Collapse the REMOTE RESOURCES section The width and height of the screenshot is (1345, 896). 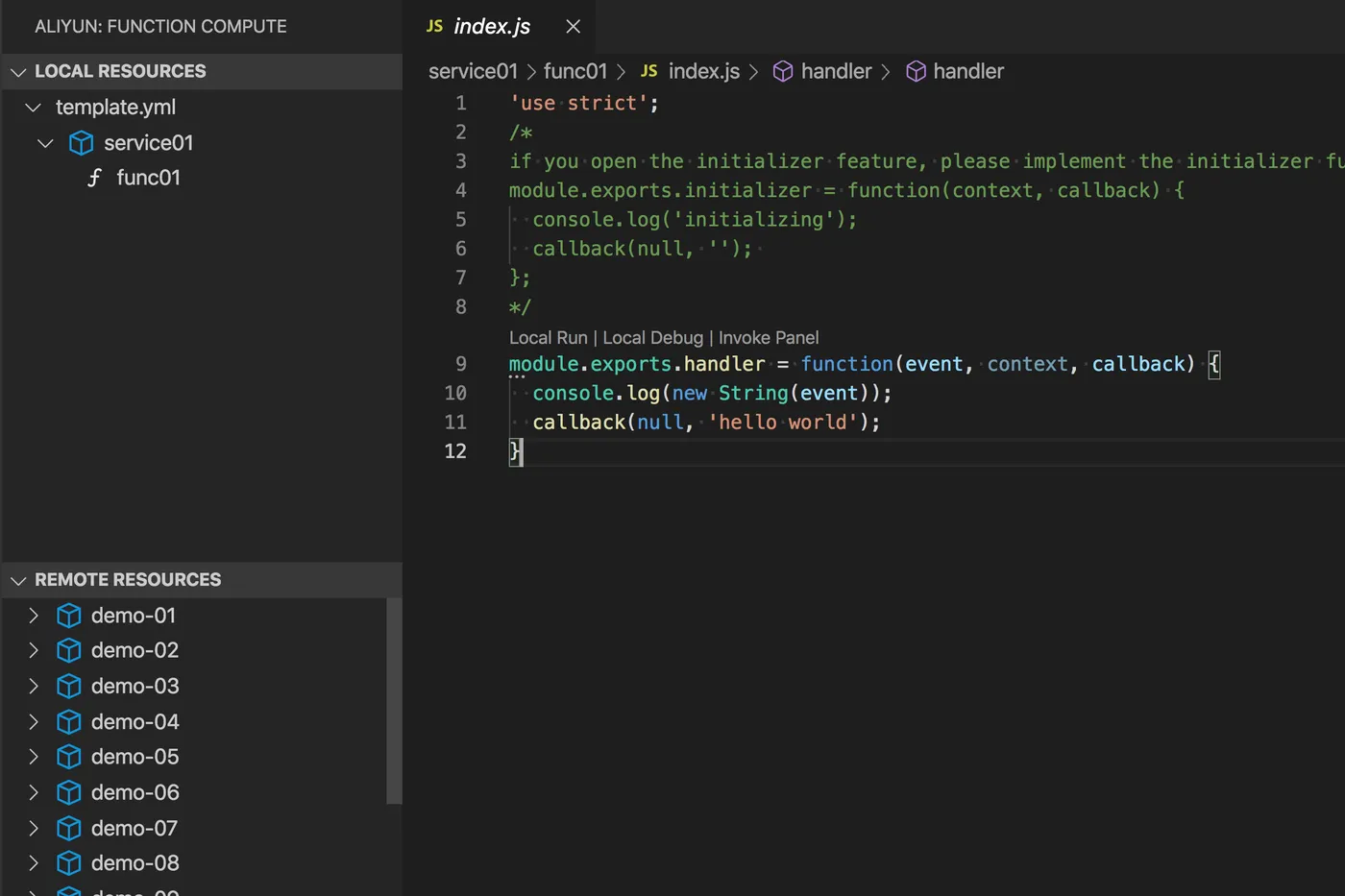pyautogui.click(x=18, y=580)
